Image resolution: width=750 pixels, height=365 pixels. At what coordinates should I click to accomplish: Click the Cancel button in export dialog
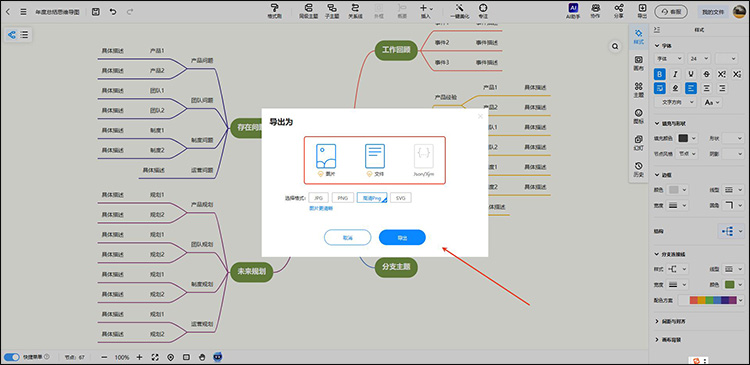pyautogui.click(x=347, y=237)
